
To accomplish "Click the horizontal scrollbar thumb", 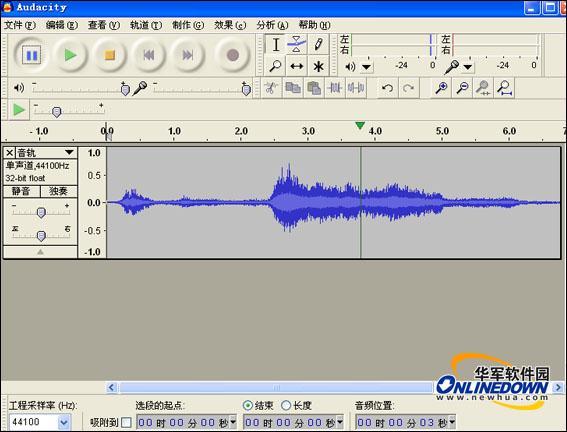I will click(x=276, y=388).
